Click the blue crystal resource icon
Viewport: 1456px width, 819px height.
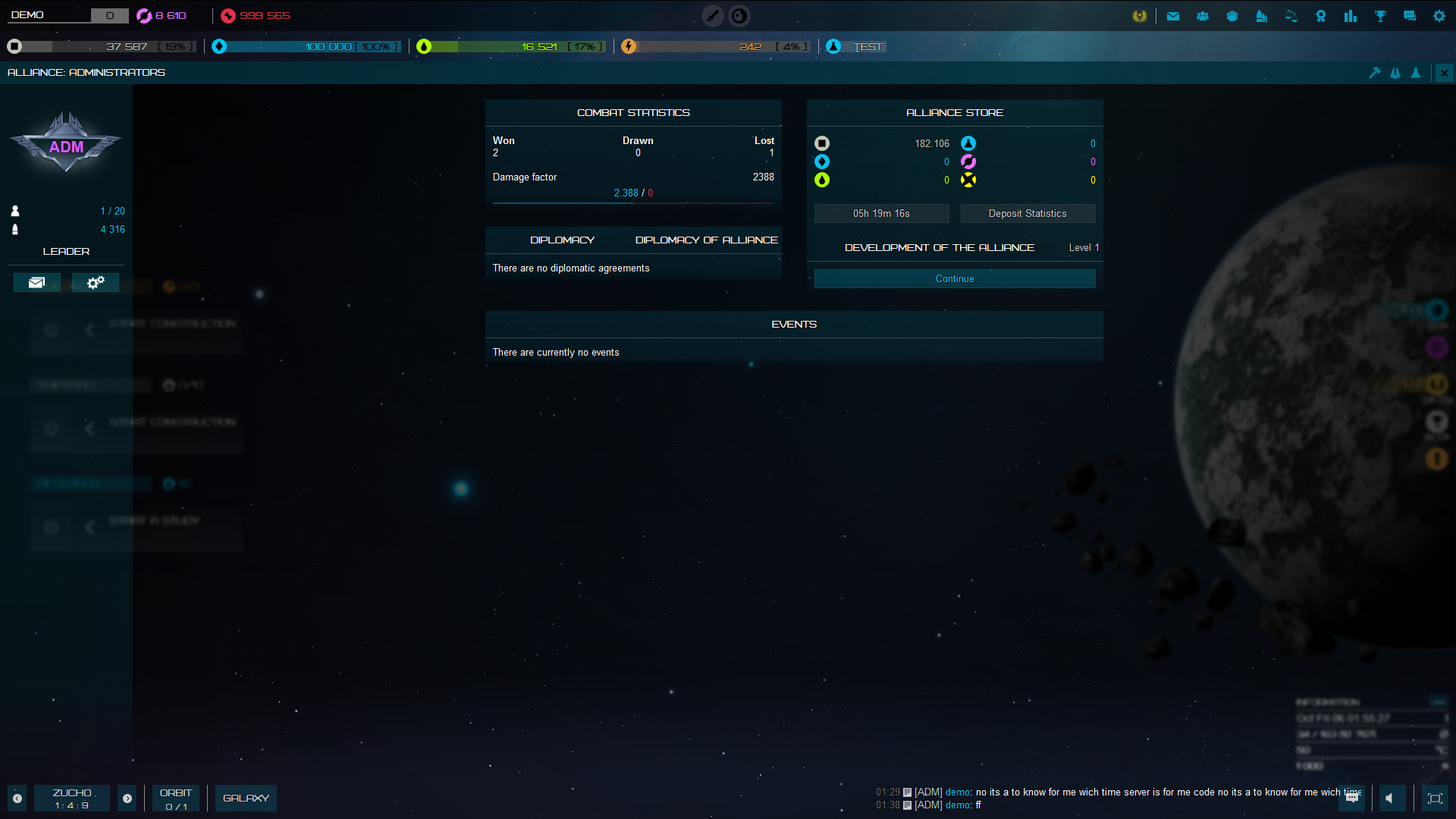click(x=219, y=47)
